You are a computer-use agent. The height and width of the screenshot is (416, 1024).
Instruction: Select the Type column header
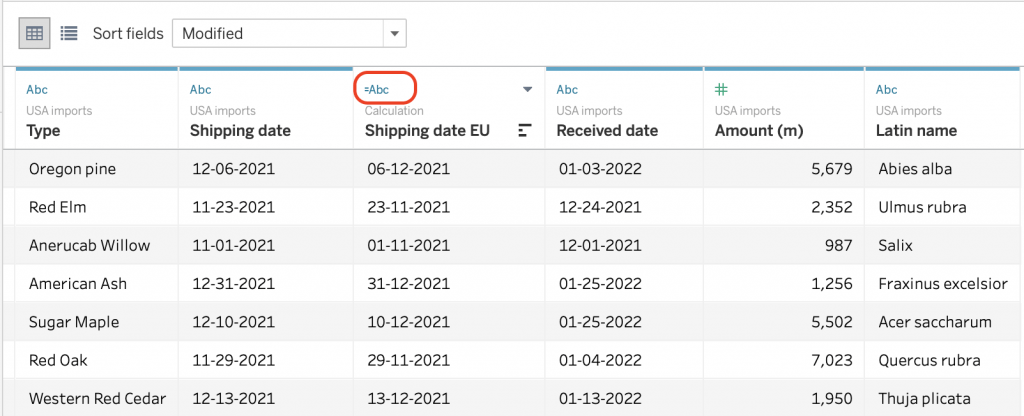(44, 131)
